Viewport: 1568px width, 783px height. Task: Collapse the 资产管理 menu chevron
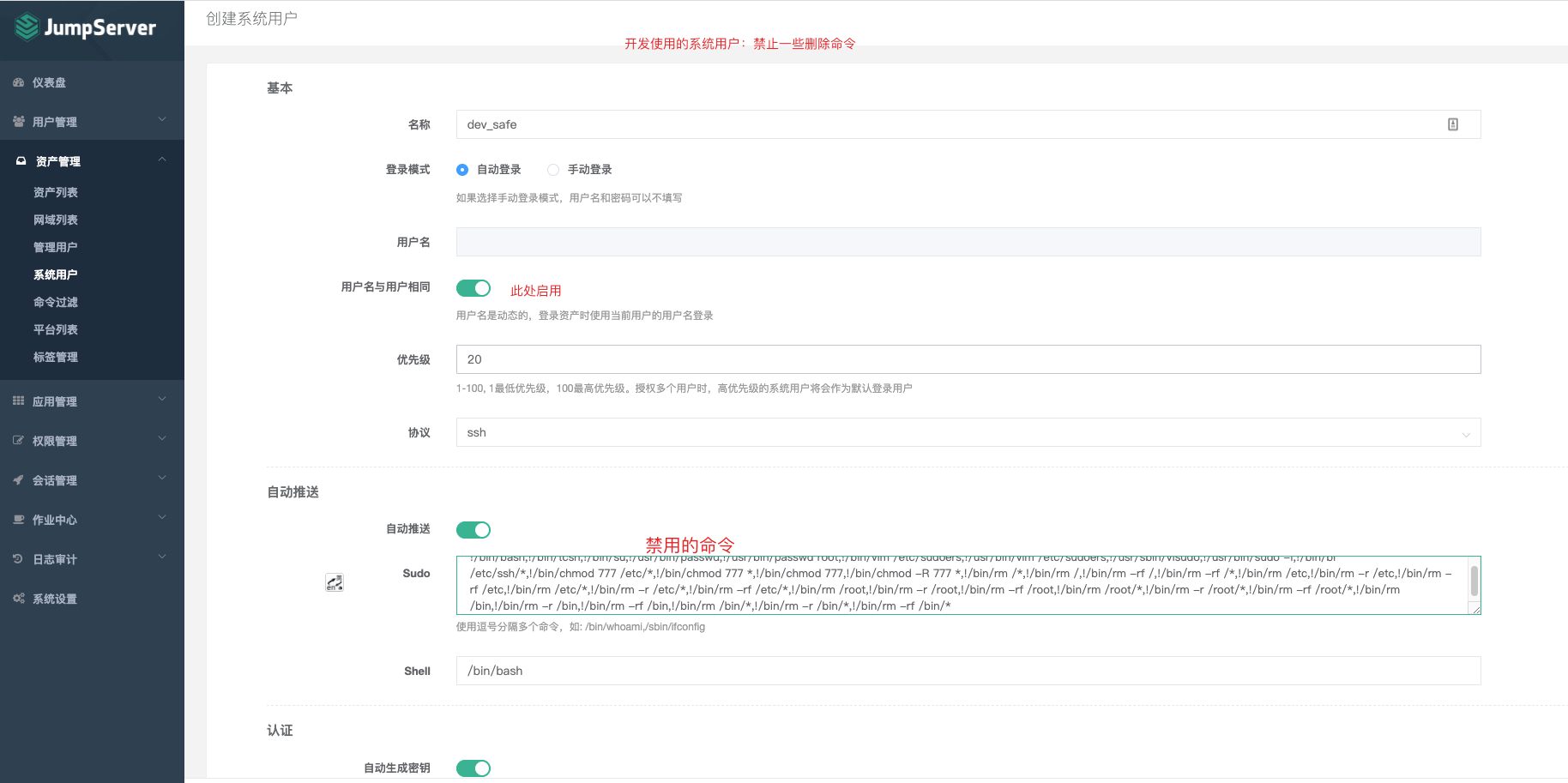162,160
